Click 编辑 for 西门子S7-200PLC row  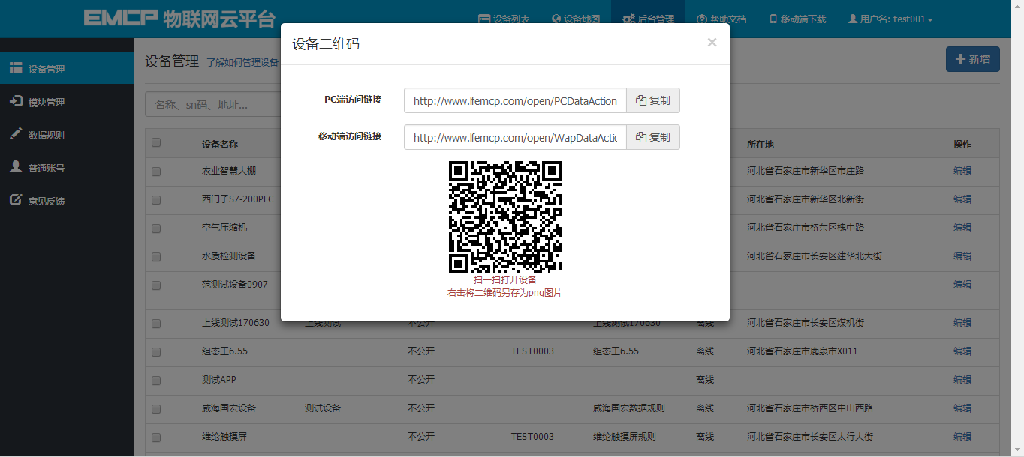pyautogui.click(x=962, y=199)
